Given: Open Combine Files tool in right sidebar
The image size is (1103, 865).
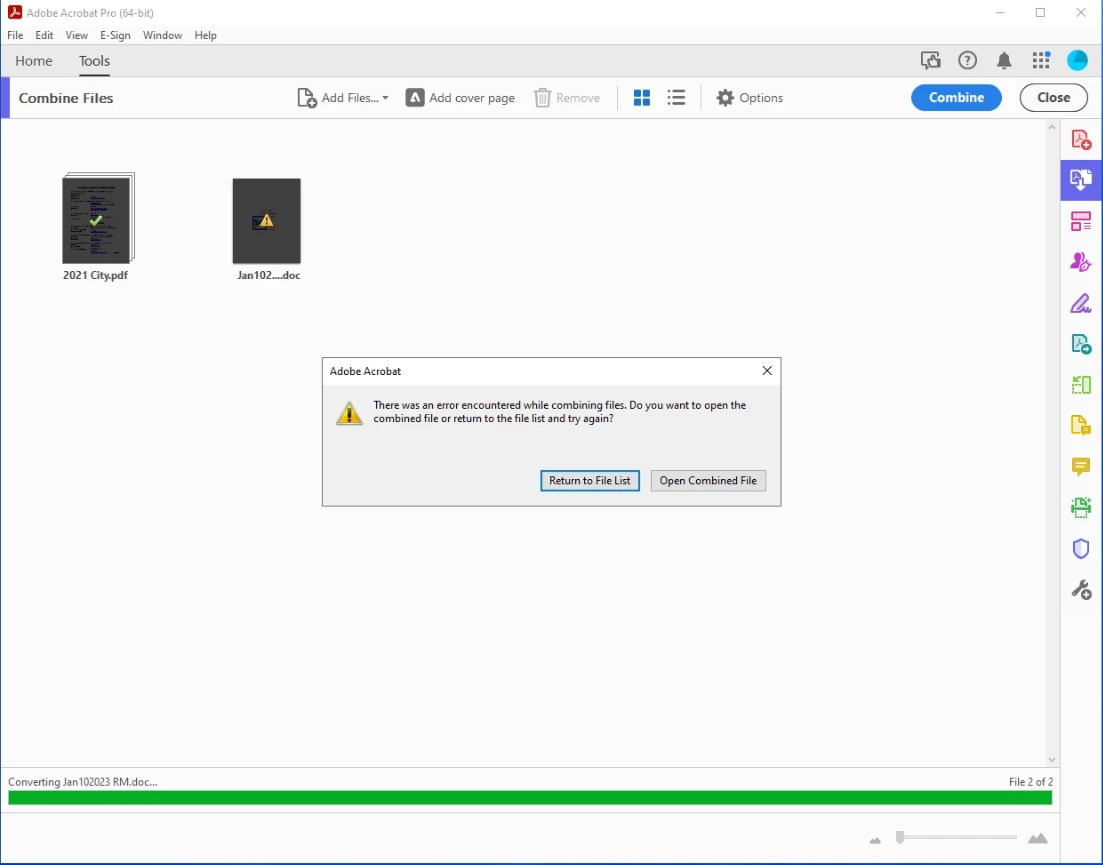Looking at the screenshot, I should 1081,180.
